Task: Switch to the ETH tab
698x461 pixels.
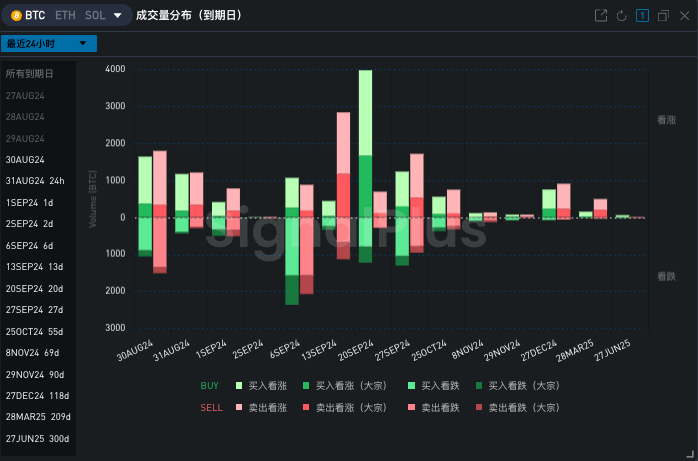Action: pos(65,16)
